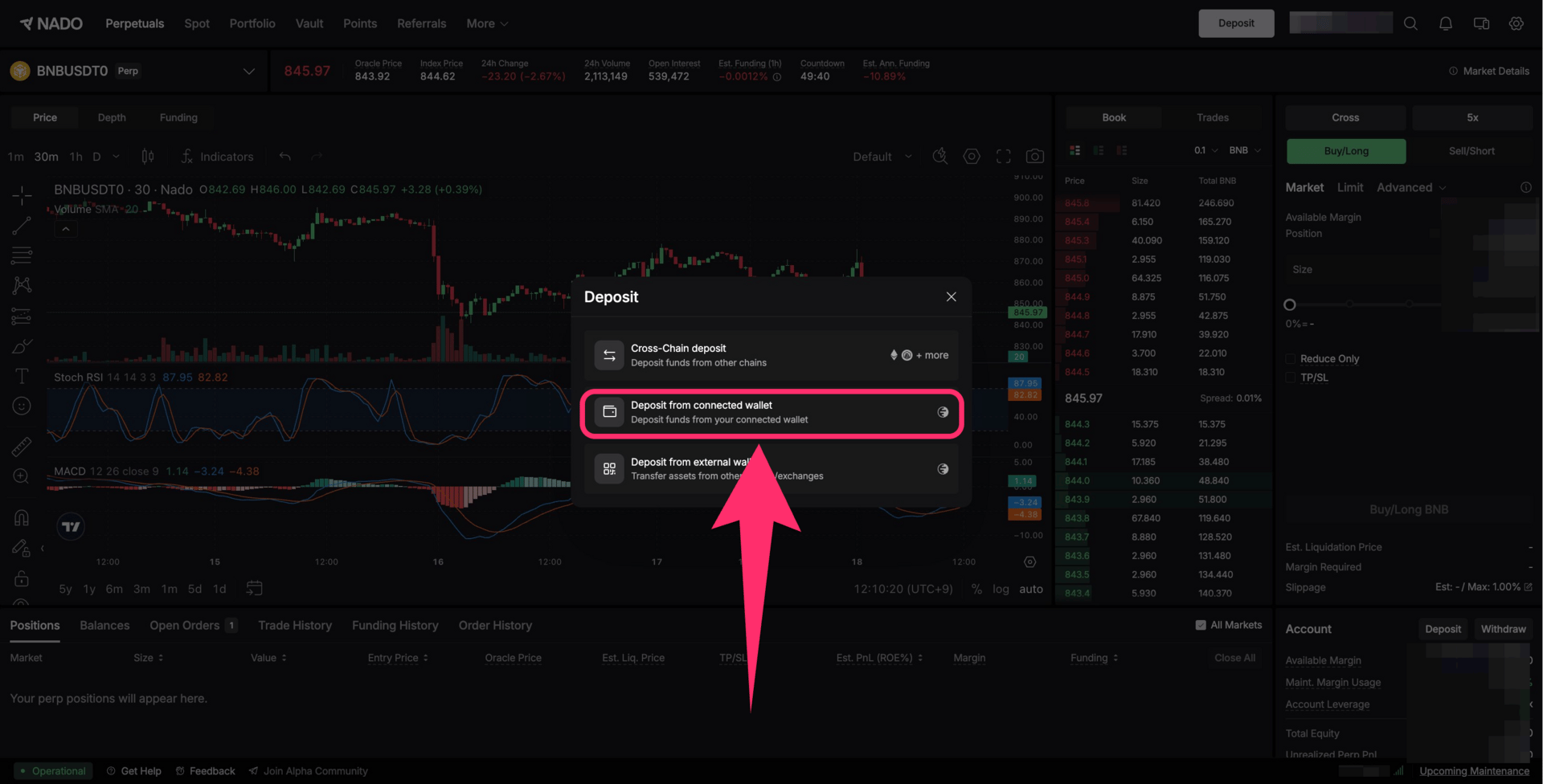This screenshot has height=784, width=1543.
Task: Enable the Reduce Only checkbox
Action: click(1291, 358)
